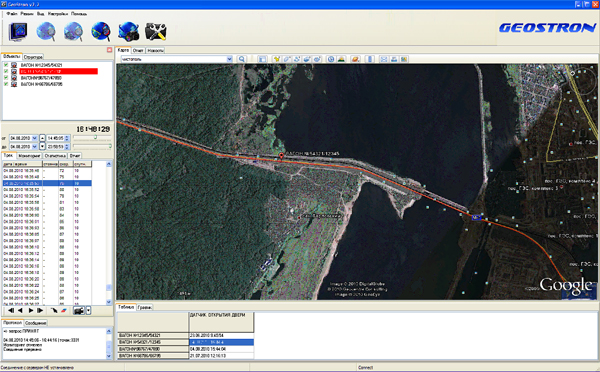The width and height of the screenshot is (600, 372).
Task: Toggle the side panel layout icon on map toolbar
Action: pyautogui.click(x=262, y=59)
